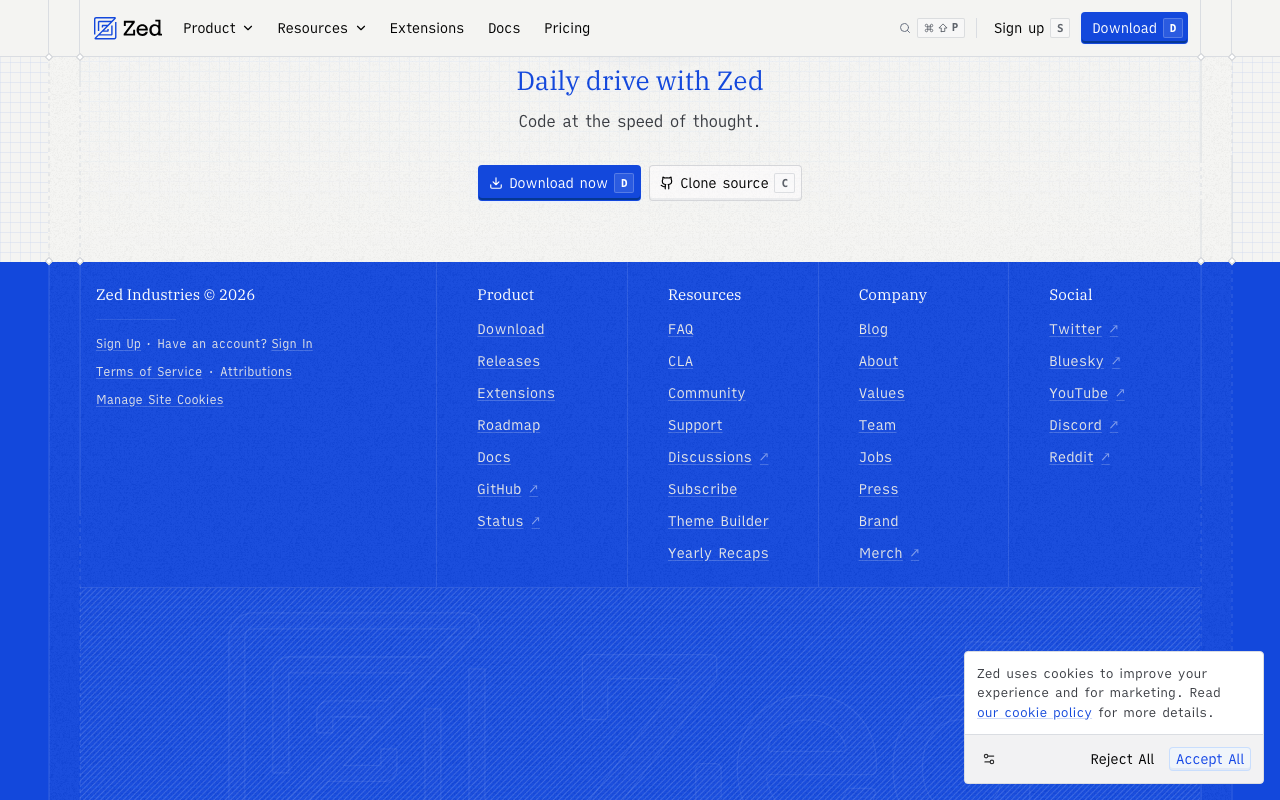This screenshot has height=800, width=1280.
Task: Click the footer Sign In link
Action: point(292,344)
